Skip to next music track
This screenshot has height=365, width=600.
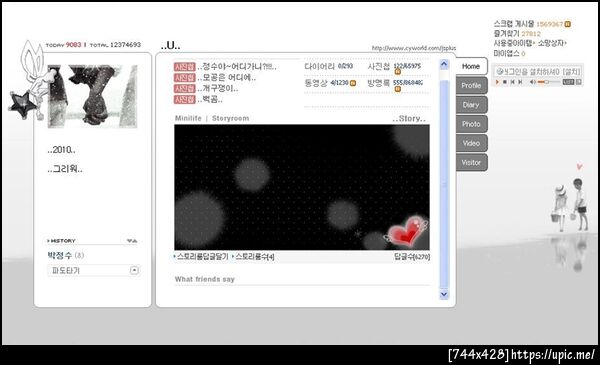click(x=520, y=82)
